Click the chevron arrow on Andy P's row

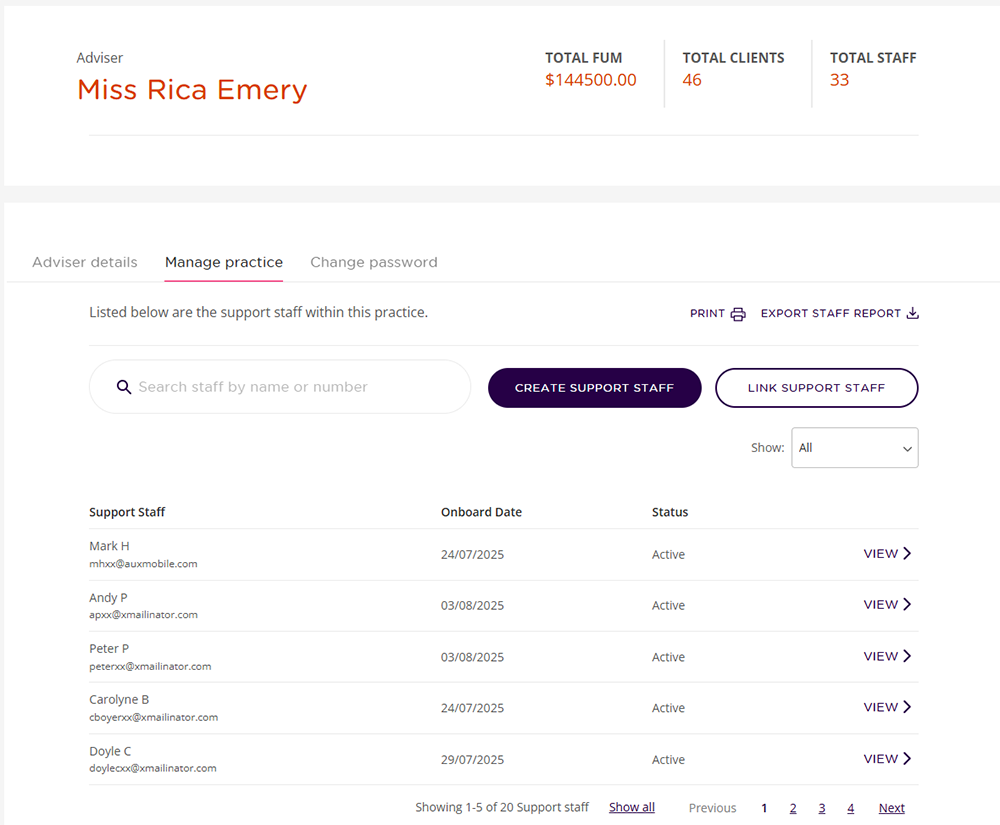907,605
